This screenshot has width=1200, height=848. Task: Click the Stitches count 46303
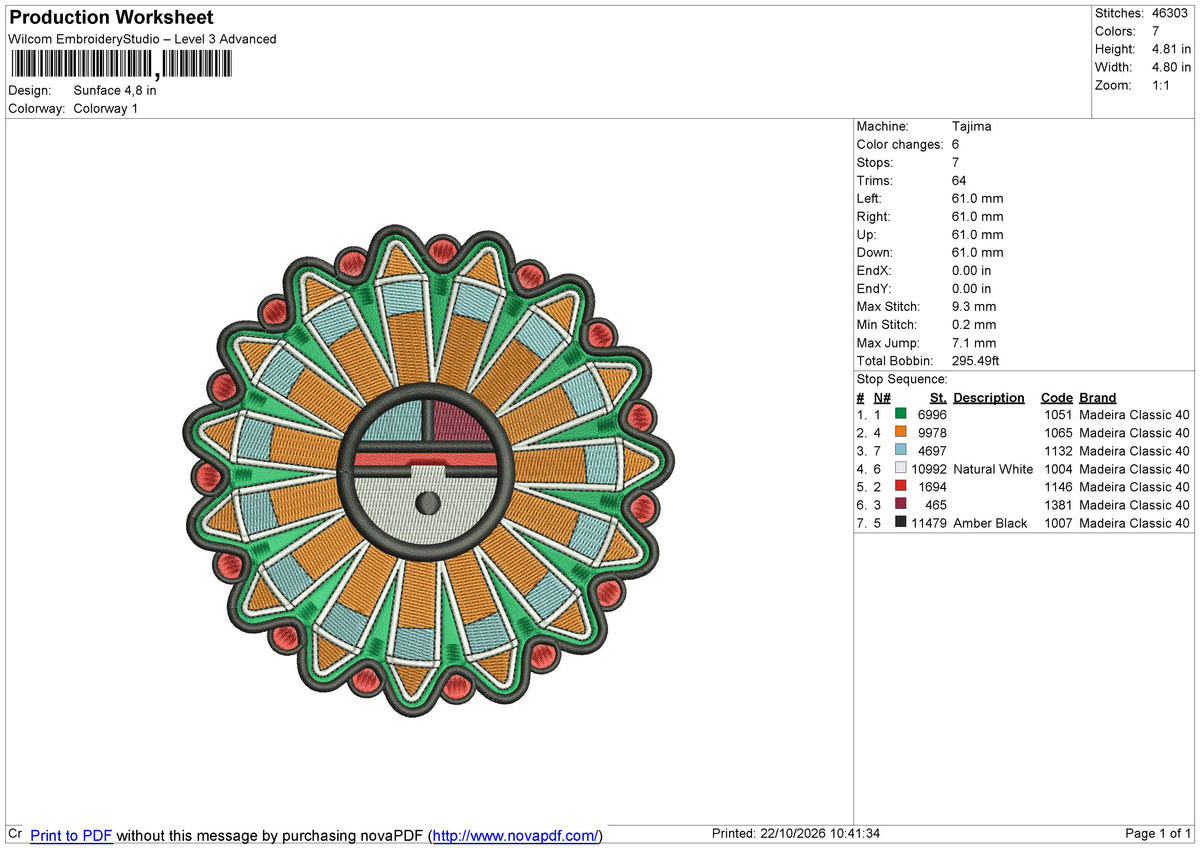1169,13
